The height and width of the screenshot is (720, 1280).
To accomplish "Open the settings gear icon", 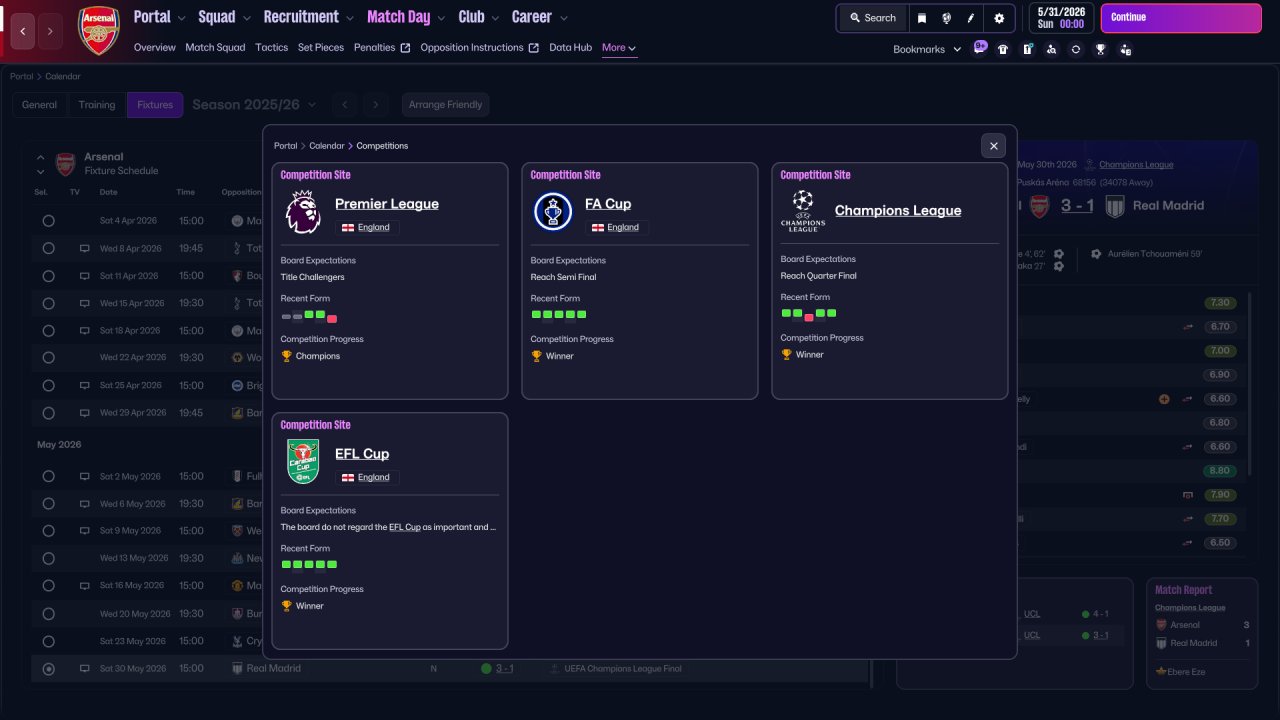I will click(x=999, y=18).
